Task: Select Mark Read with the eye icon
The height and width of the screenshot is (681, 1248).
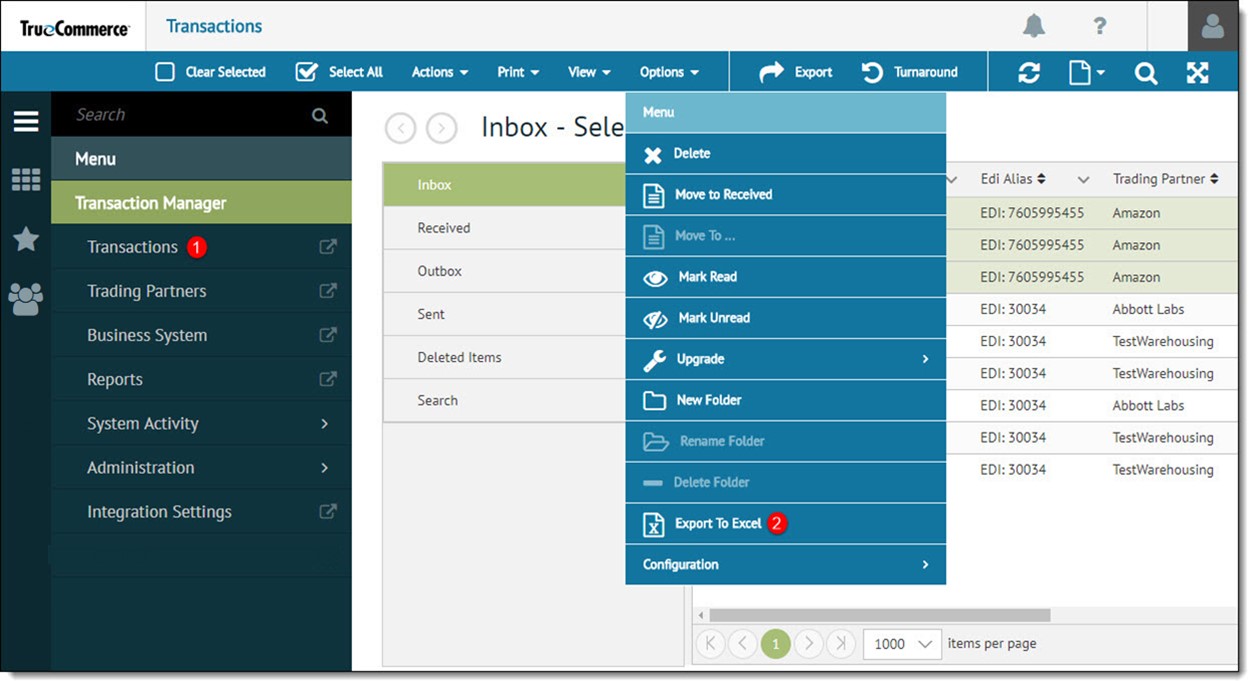Action: pyautogui.click(x=706, y=277)
